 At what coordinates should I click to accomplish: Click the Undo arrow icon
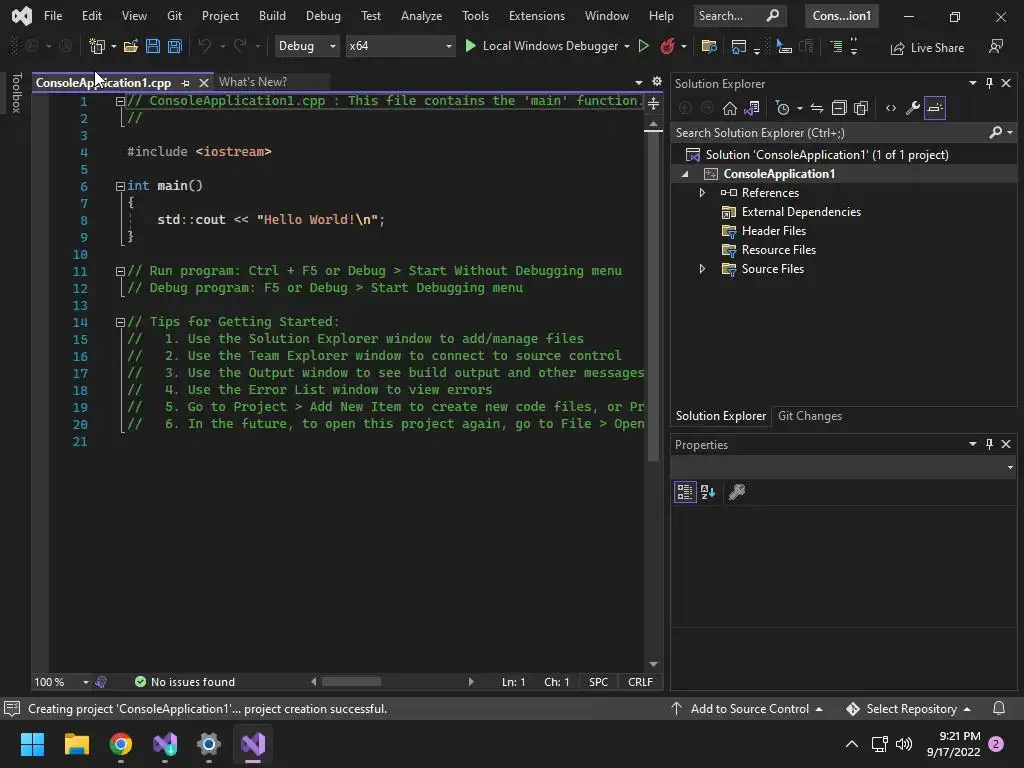click(205, 46)
